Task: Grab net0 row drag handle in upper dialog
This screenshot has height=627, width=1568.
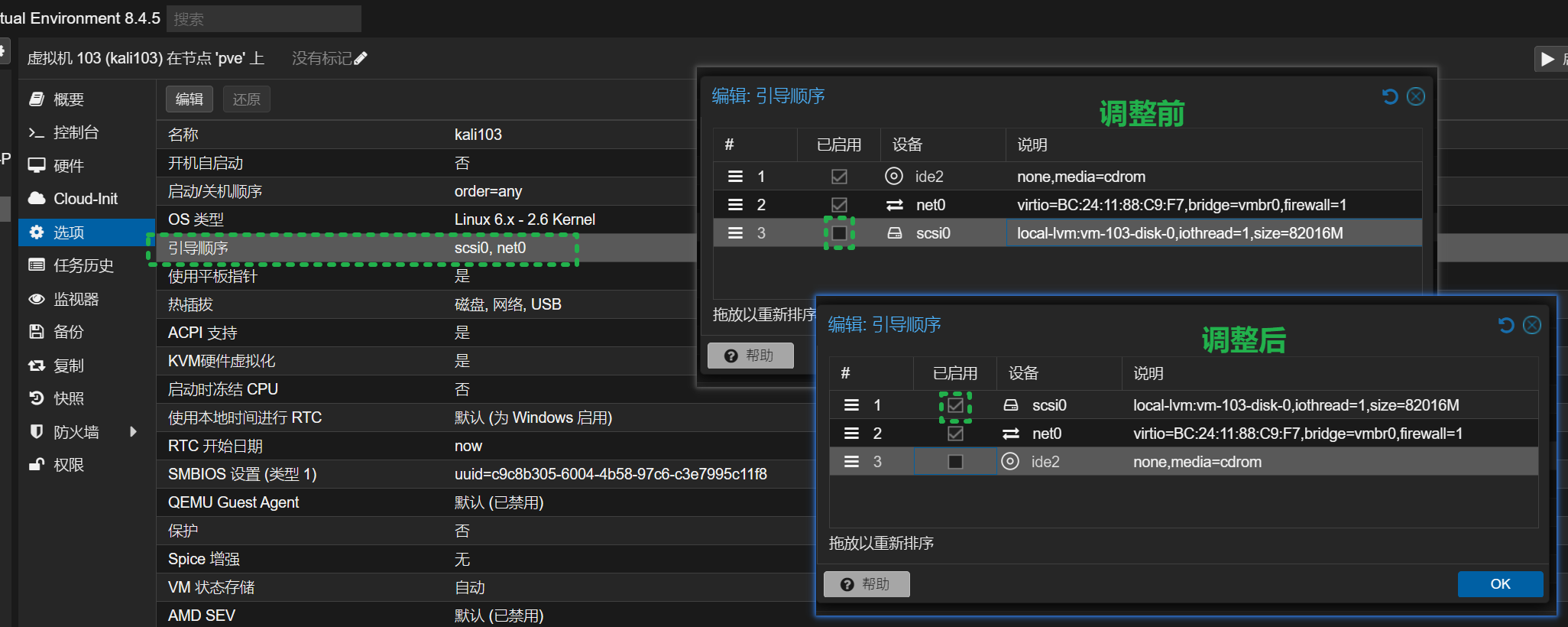Action: [735, 205]
